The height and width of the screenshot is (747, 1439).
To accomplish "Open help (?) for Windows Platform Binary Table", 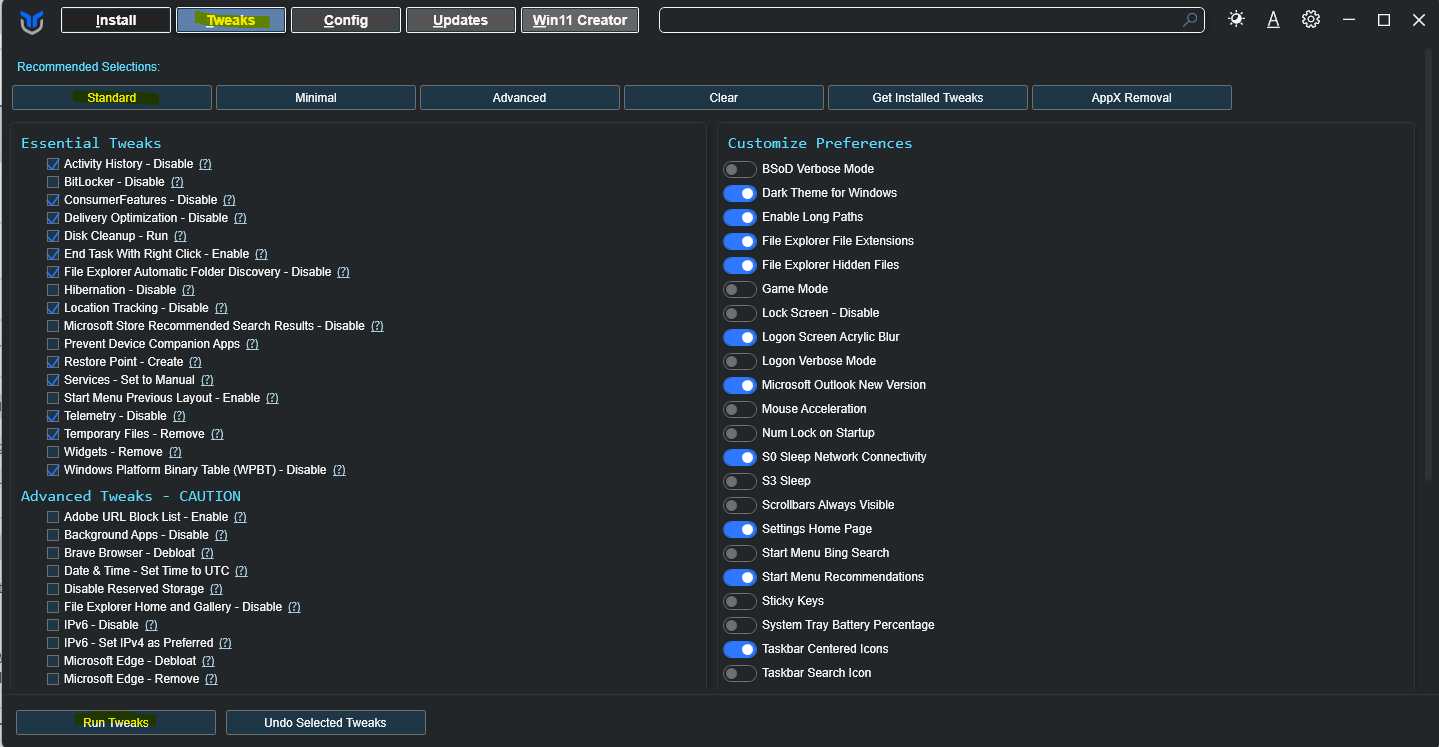I will coord(339,470).
